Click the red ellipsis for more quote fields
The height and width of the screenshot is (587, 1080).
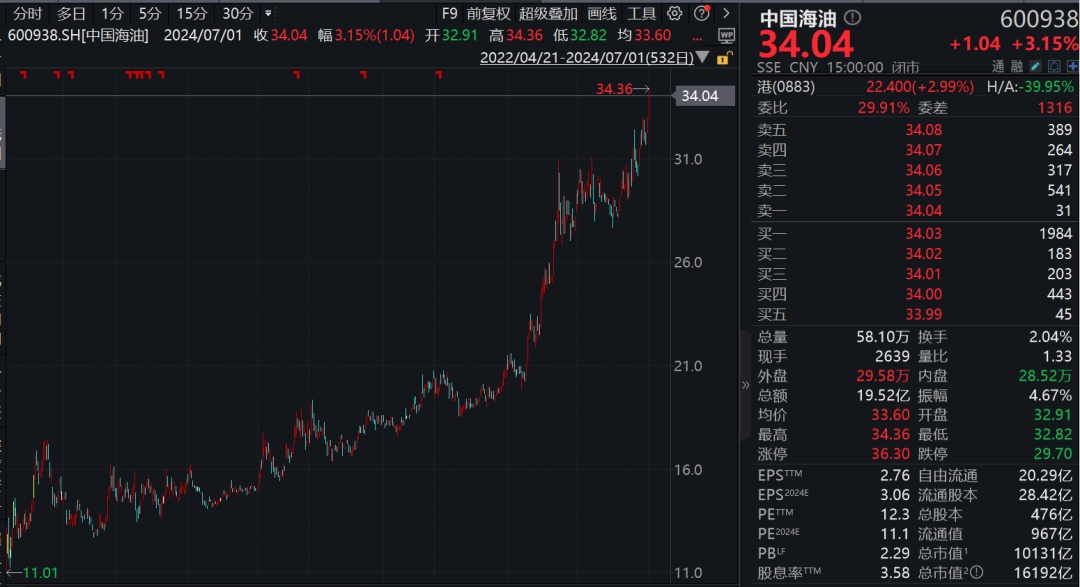pyautogui.click(x=698, y=37)
